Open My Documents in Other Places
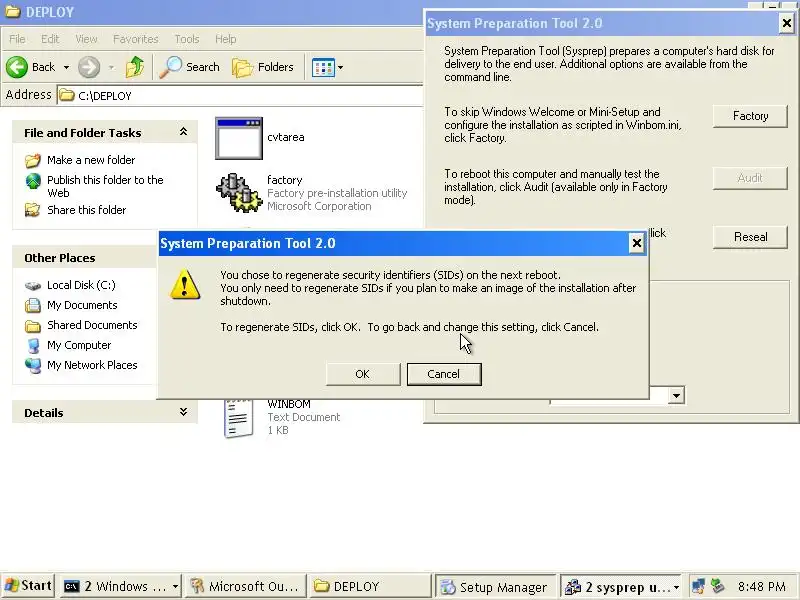The height and width of the screenshot is (600, 800). click(82, 305)
